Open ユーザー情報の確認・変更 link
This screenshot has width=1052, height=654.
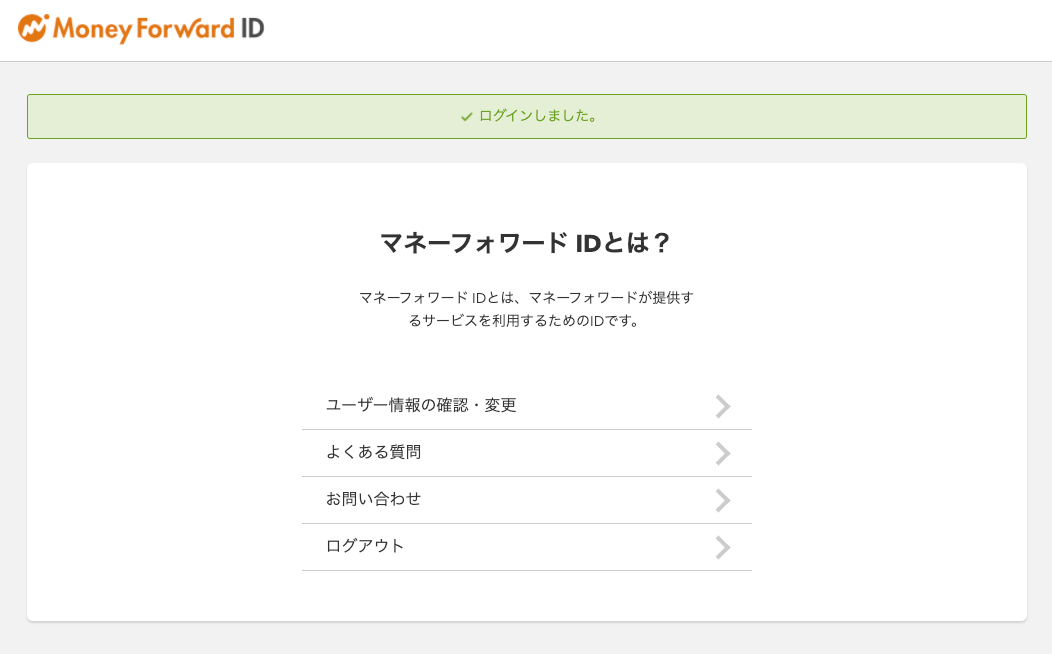[527, 406]
